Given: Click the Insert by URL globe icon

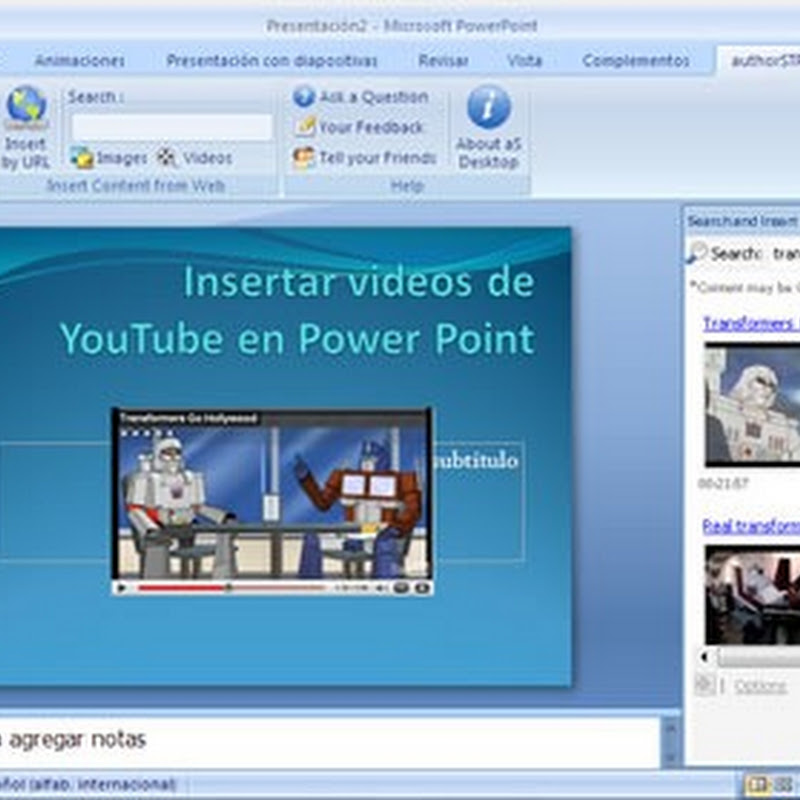Looking at the screenshot, I should point(26,108).
